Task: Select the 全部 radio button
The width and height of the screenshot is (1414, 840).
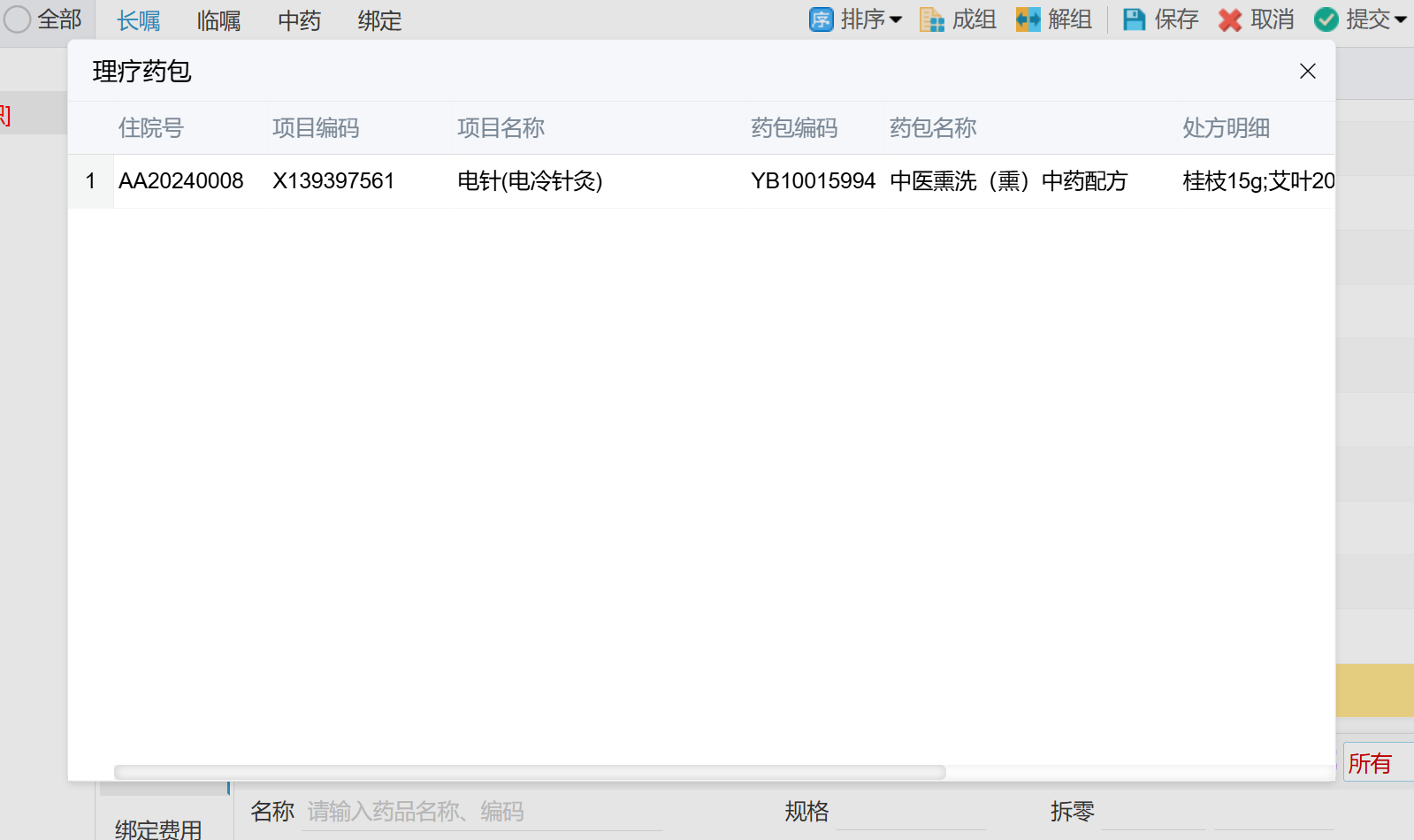Action: (x=18, y=19)
